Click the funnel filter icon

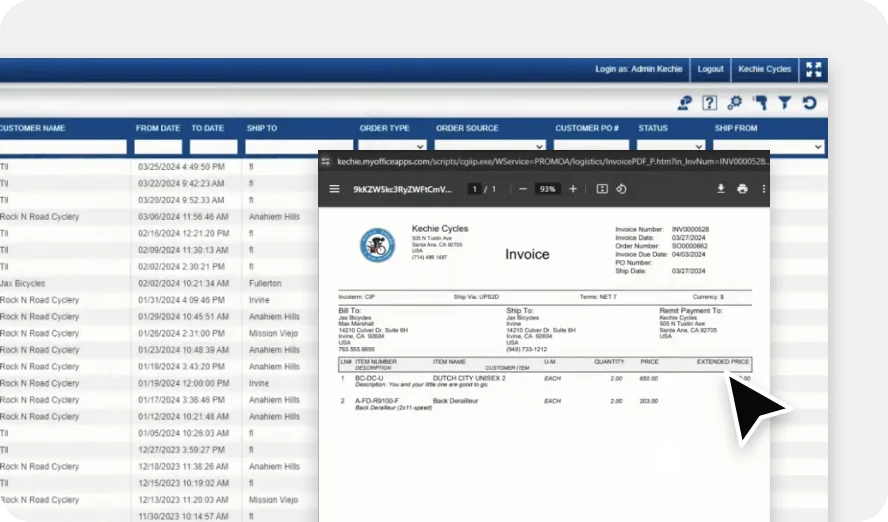coord(784,102)
